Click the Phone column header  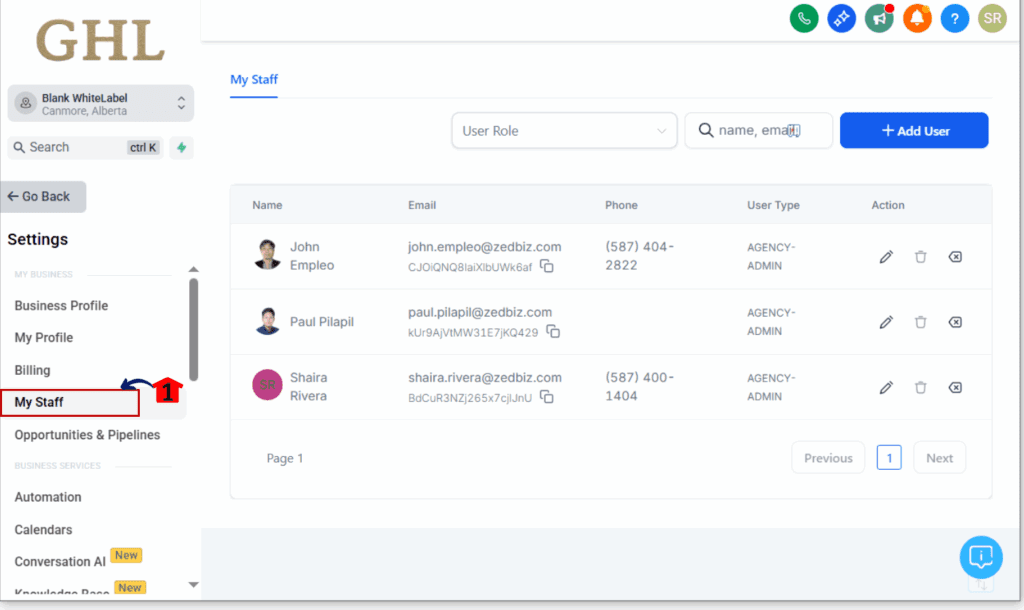[x=621, y=205]
